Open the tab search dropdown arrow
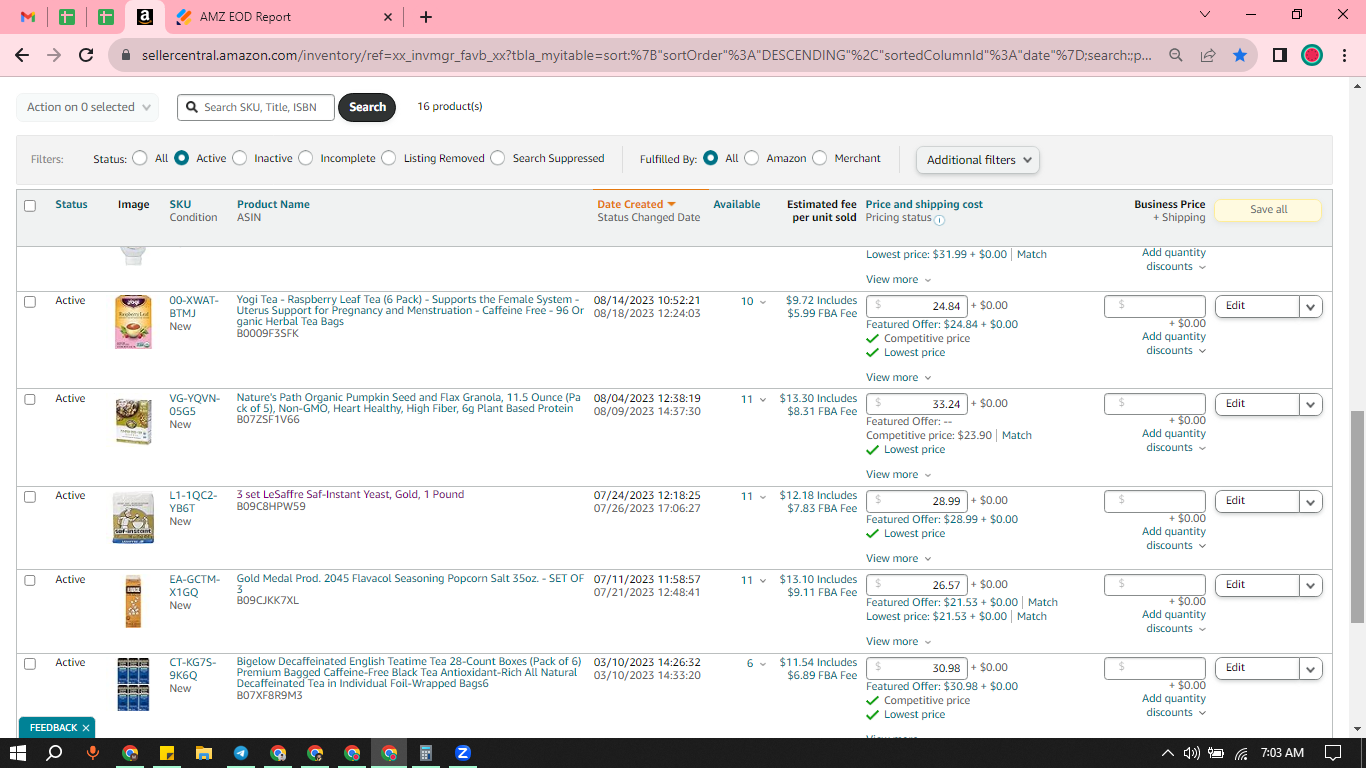 1204,15
